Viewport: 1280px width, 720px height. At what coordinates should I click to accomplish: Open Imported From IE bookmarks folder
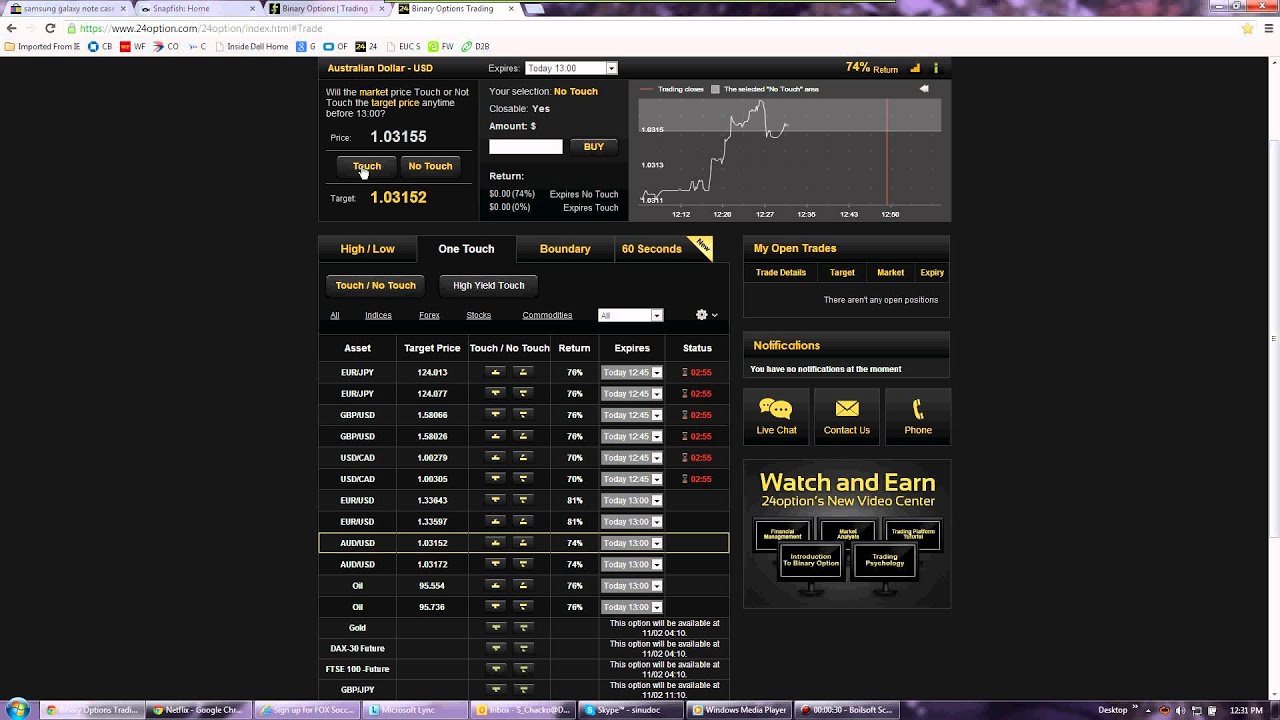point(42,46)
